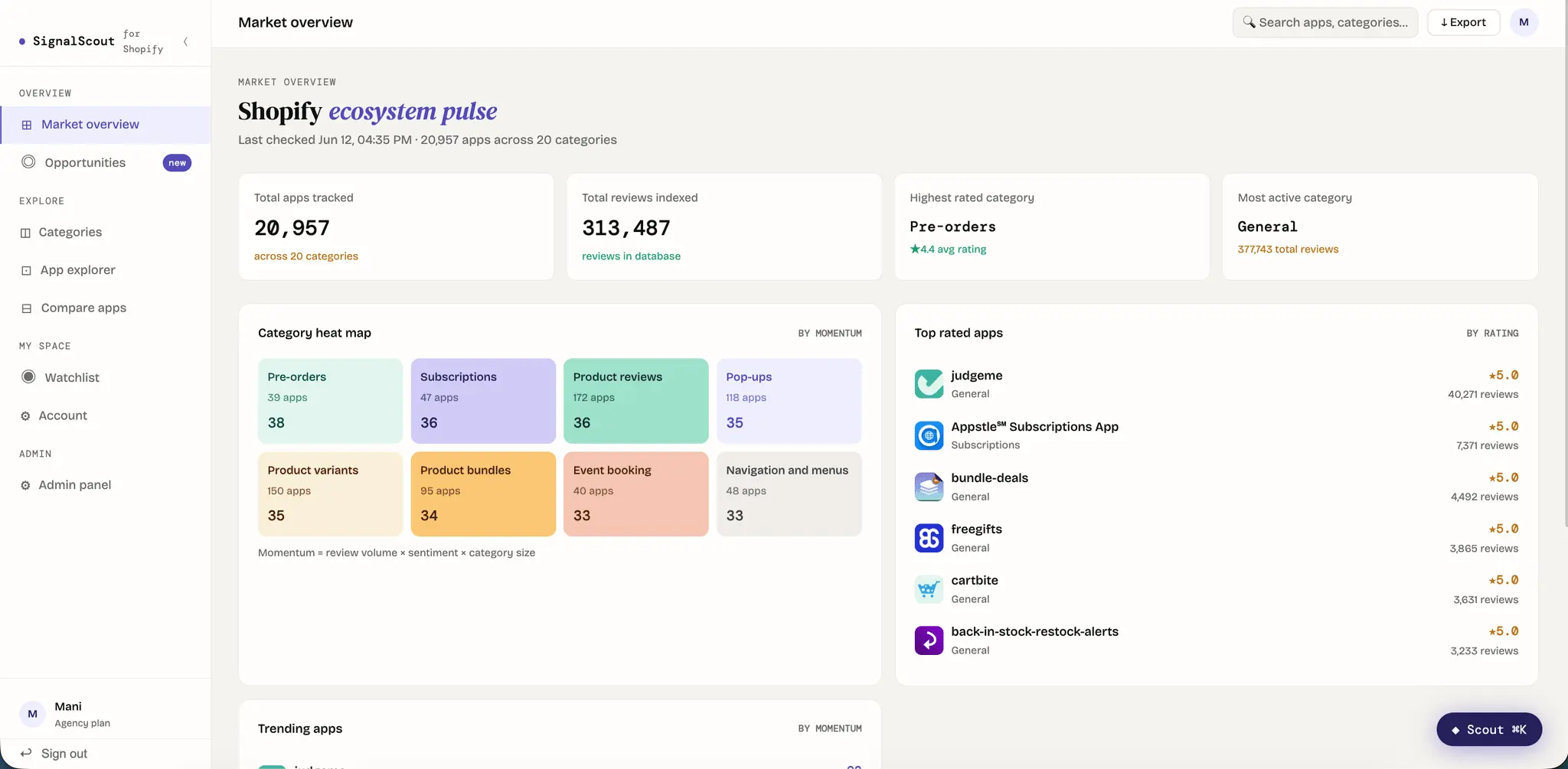This screenshot has height=769, width=1568.
Task: Open the Market overview menu item
Action: 106,125
